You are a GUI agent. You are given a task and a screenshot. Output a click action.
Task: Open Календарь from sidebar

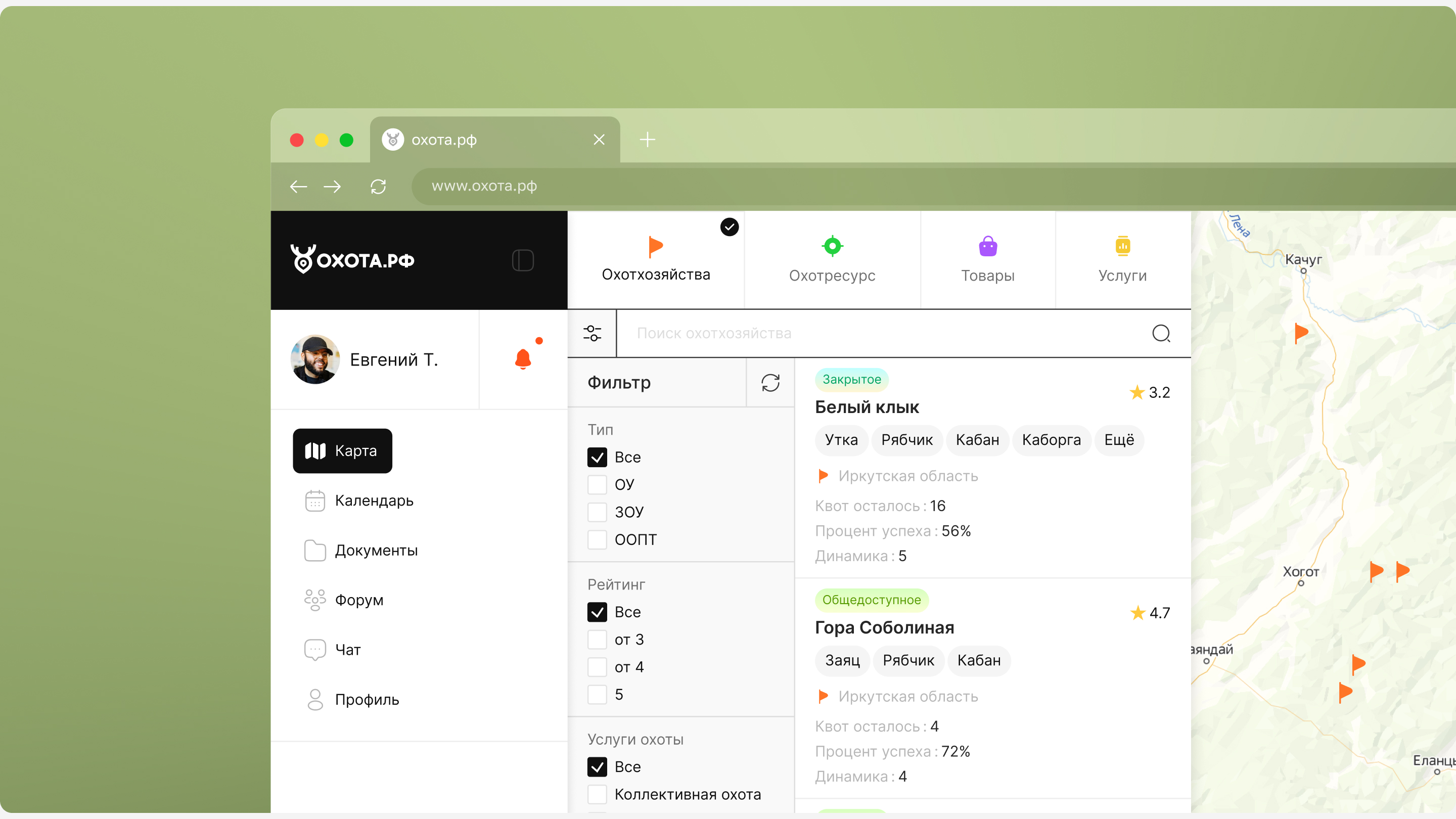[x=374, y=501]
